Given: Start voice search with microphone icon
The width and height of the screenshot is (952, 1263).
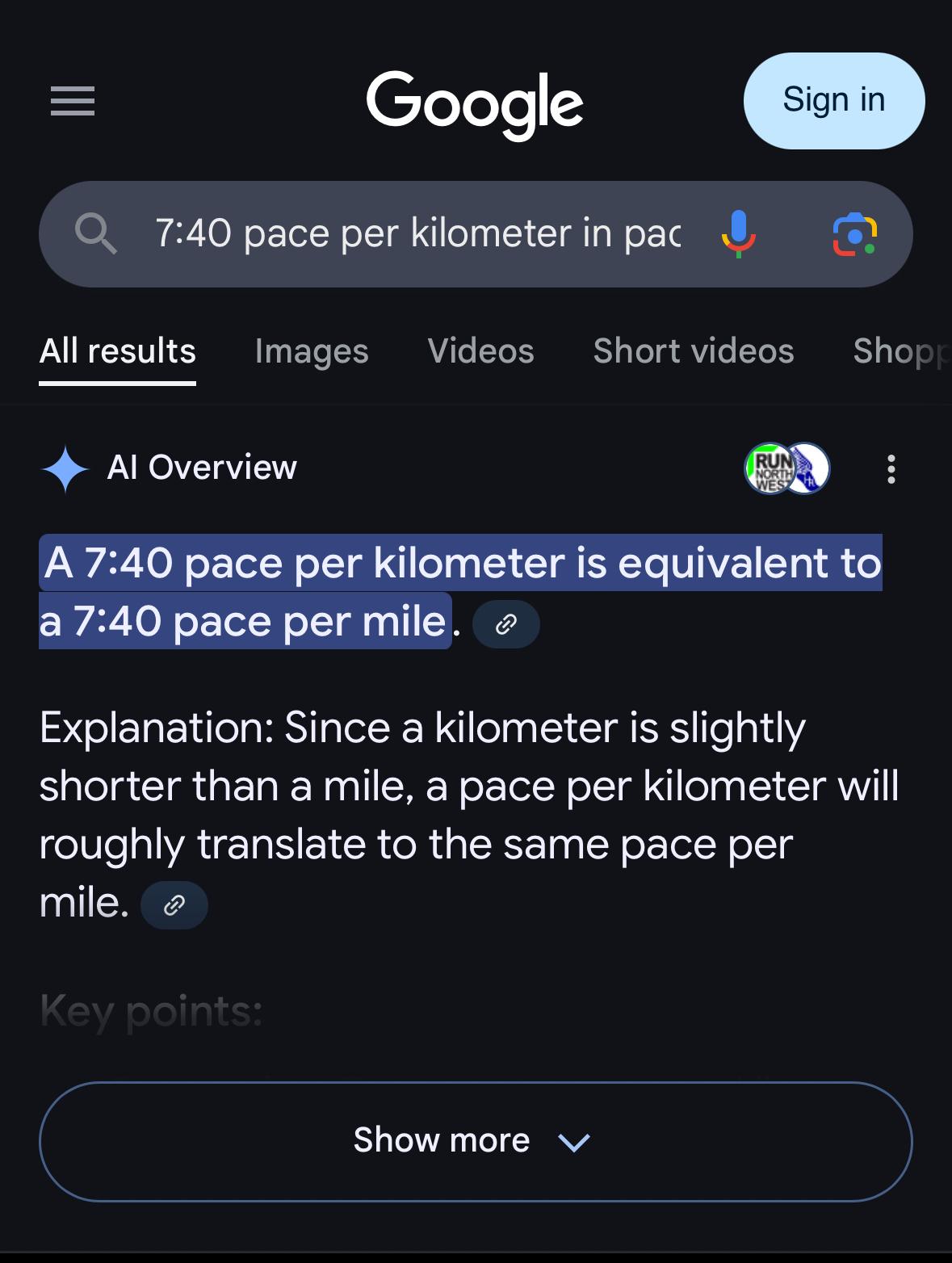Looking at the screenshot, I should coord(738,234).
